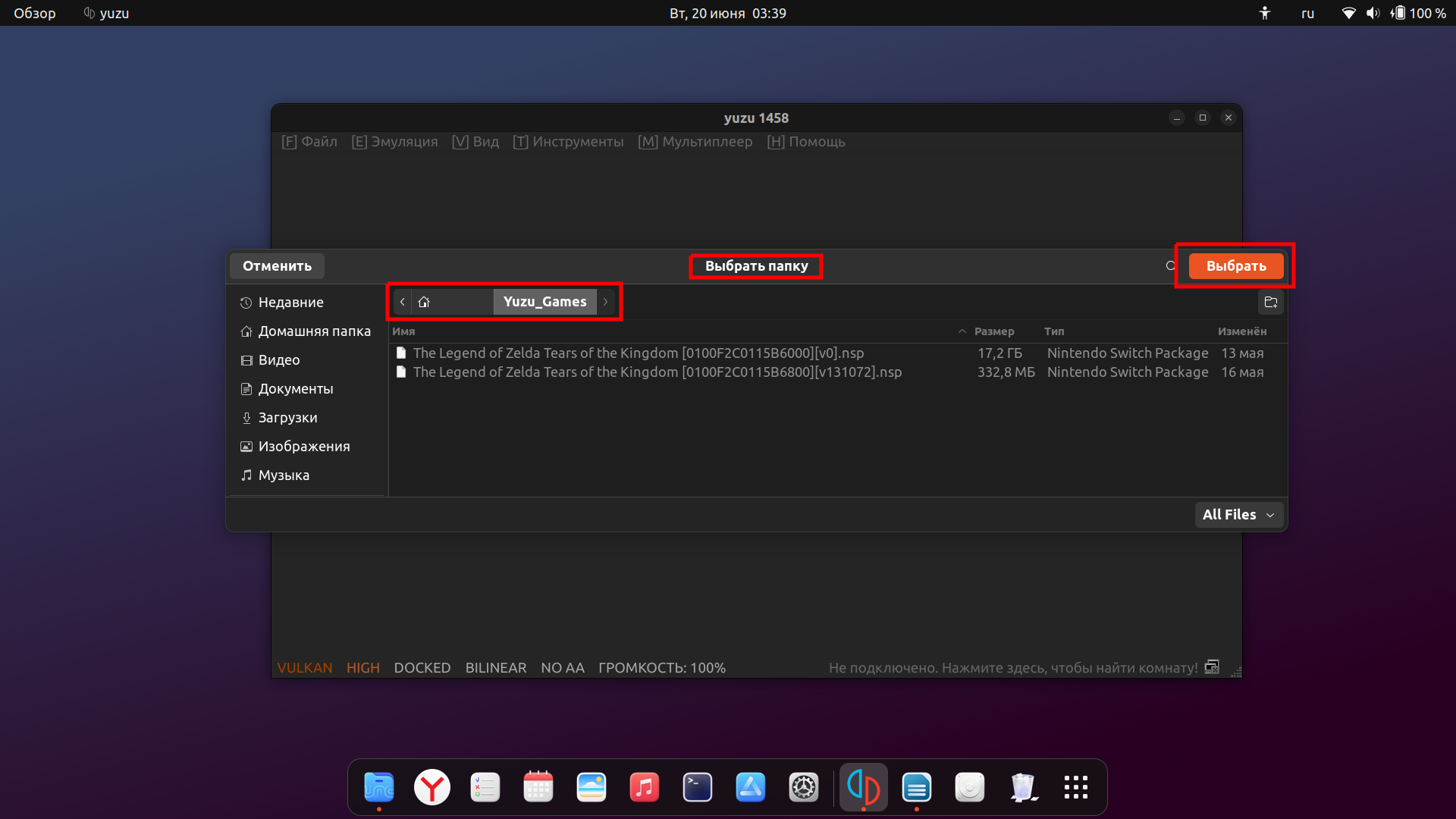The height and width of the screenshot is (819, 1456).
Task: Toggle the VULKAN renderer in status bar
Action: pos(305,667)
